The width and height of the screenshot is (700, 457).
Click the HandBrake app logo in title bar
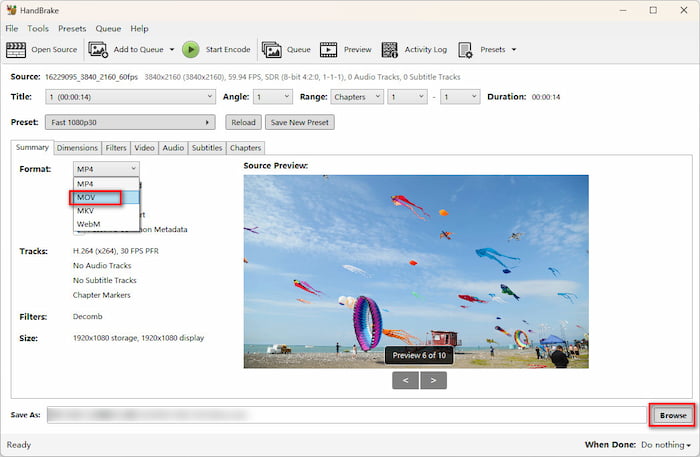point(11,10)
